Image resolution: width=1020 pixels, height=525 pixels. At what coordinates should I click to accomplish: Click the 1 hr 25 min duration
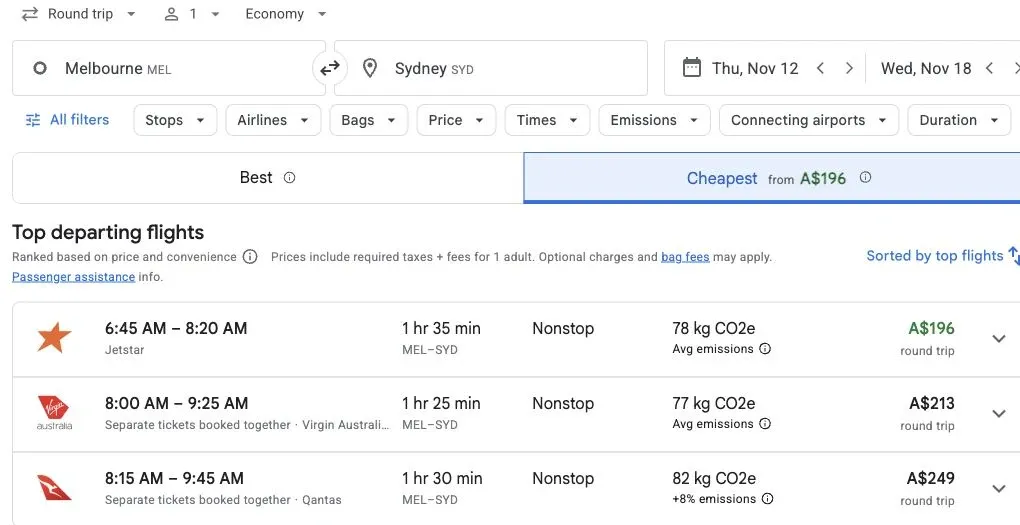tap(441, 403)
